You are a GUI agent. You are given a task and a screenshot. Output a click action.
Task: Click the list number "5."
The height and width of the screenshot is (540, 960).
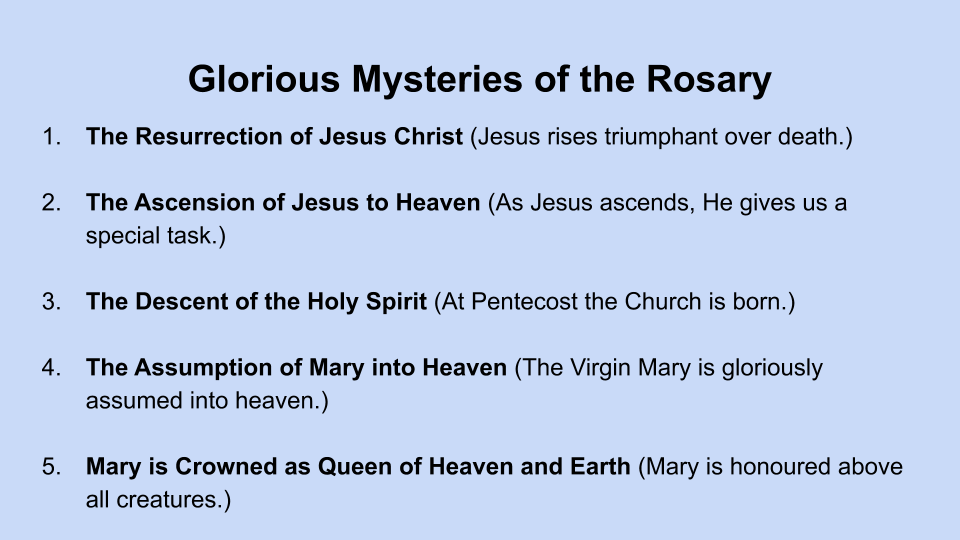point(52,467)
